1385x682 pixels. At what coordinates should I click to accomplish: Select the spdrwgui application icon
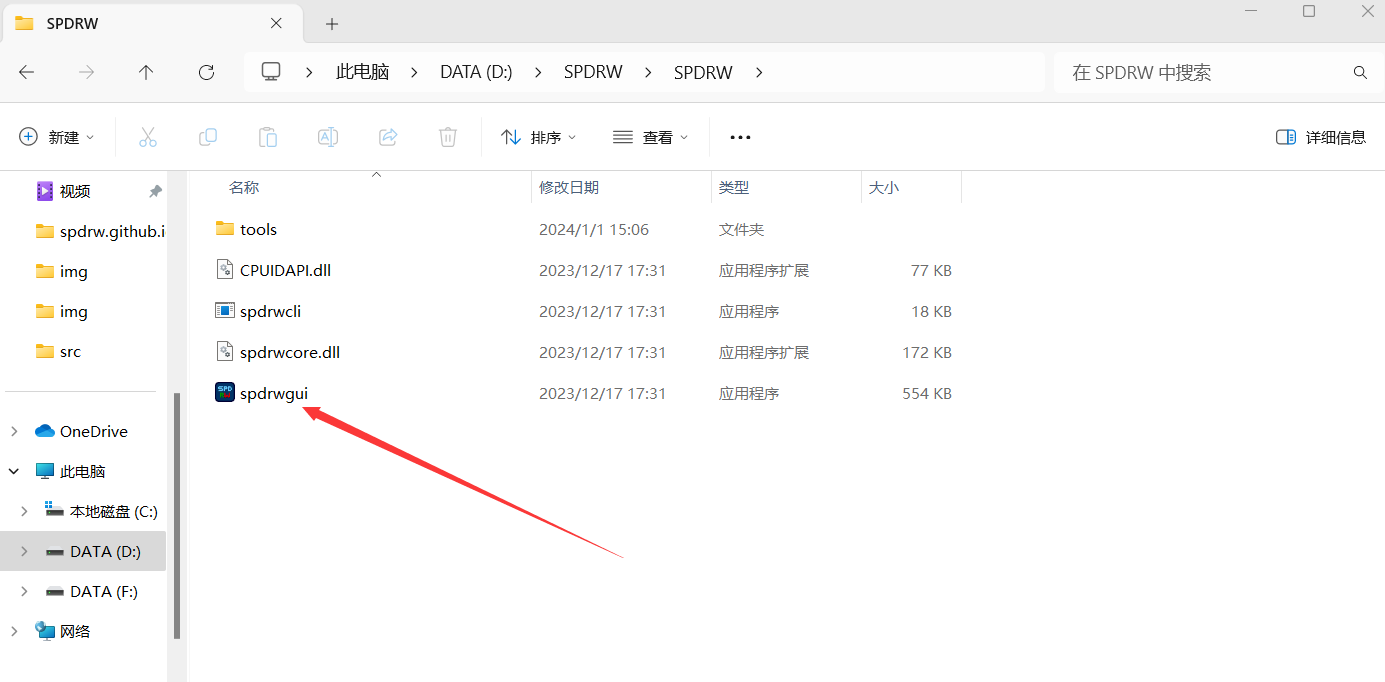(225, 393)
